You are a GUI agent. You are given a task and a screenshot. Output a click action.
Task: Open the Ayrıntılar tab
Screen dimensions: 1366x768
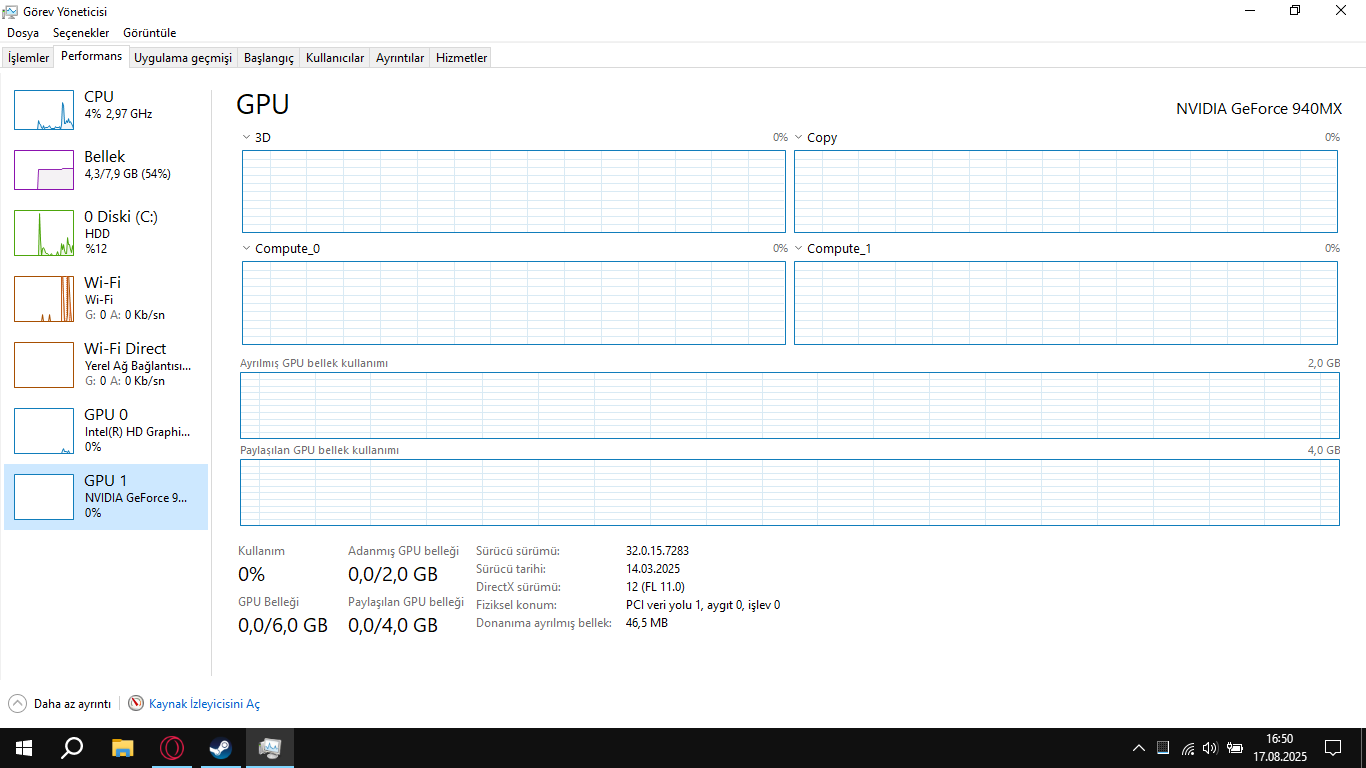click(400, 58)
